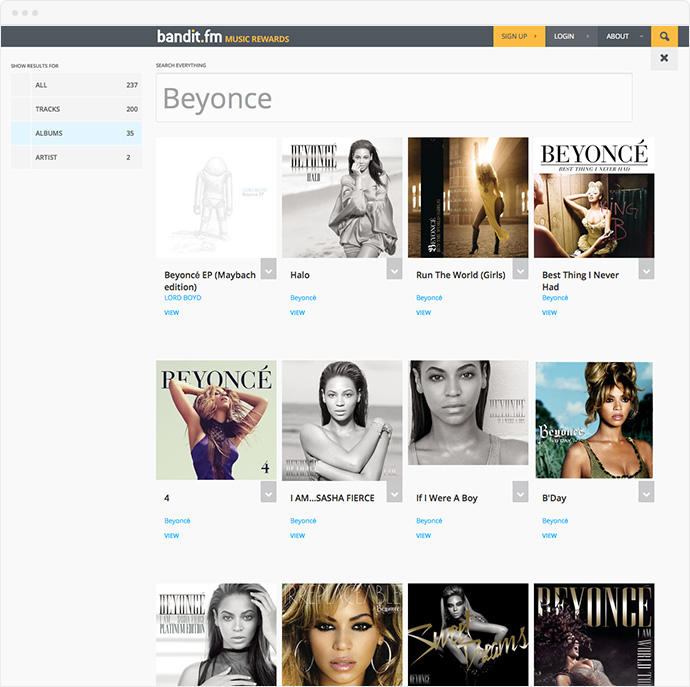Click Beyoncé artist link under B'Day
Image resolution: width=690 pixels, height=687 pixels.
[x=555, y=521]
